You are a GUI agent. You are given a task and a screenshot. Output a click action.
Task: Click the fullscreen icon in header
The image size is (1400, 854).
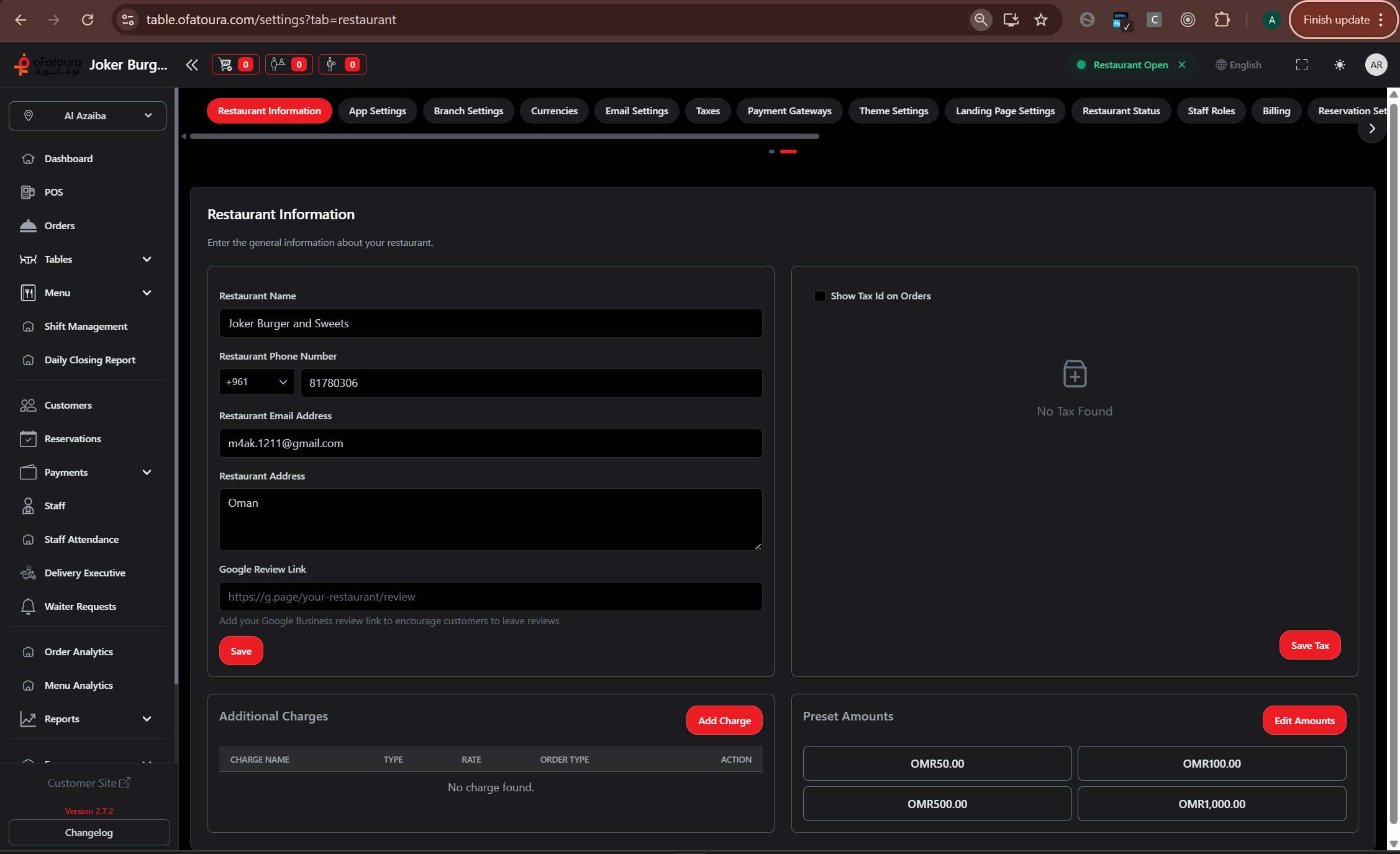pyautogui.click(x=1302, y=65)
